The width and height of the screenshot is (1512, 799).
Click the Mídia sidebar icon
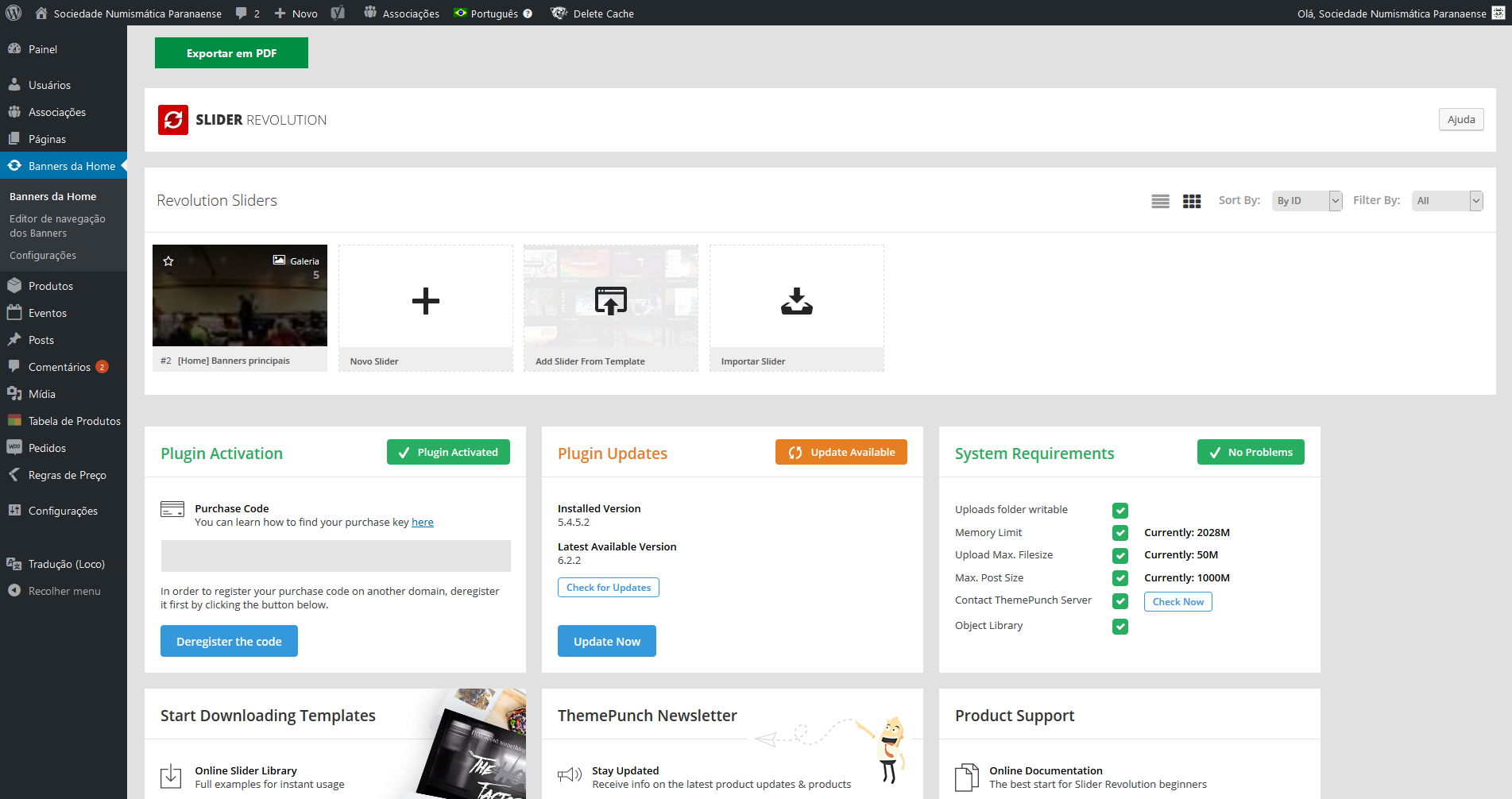(x=14, y=393)
